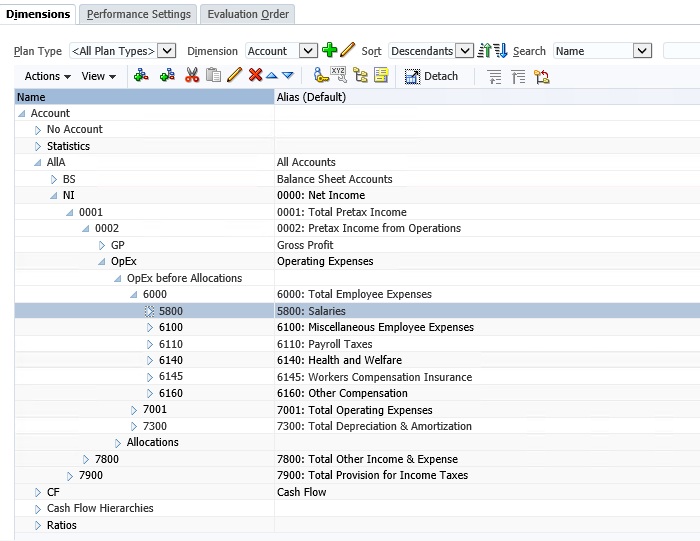The width and height of the screenshot is (700, 541).
Task: Open the Dimension Account dropdown
Action: 308,51
